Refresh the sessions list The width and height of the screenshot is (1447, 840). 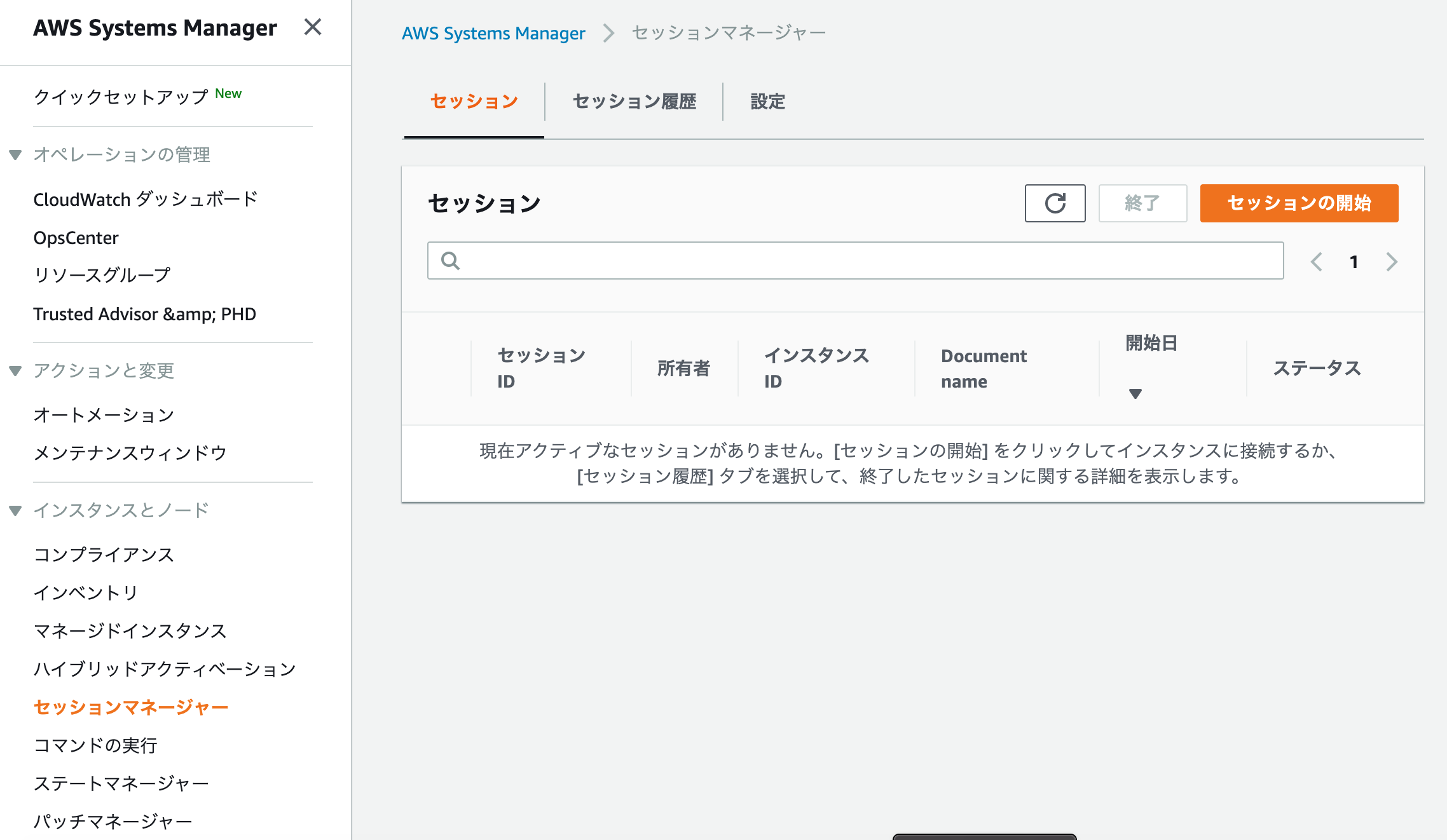click(x=1055, y=203)
